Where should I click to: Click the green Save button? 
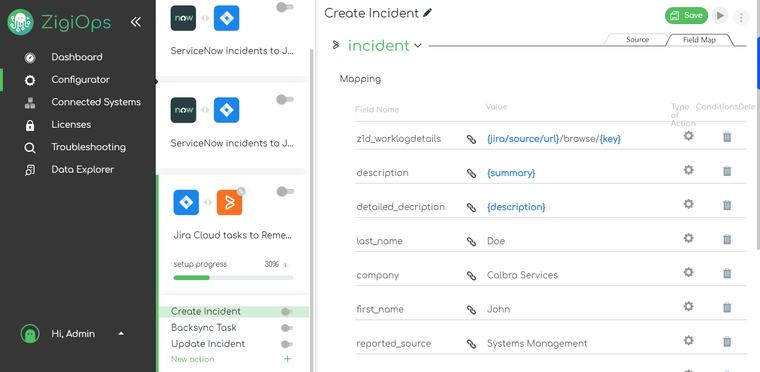point(686,16)
